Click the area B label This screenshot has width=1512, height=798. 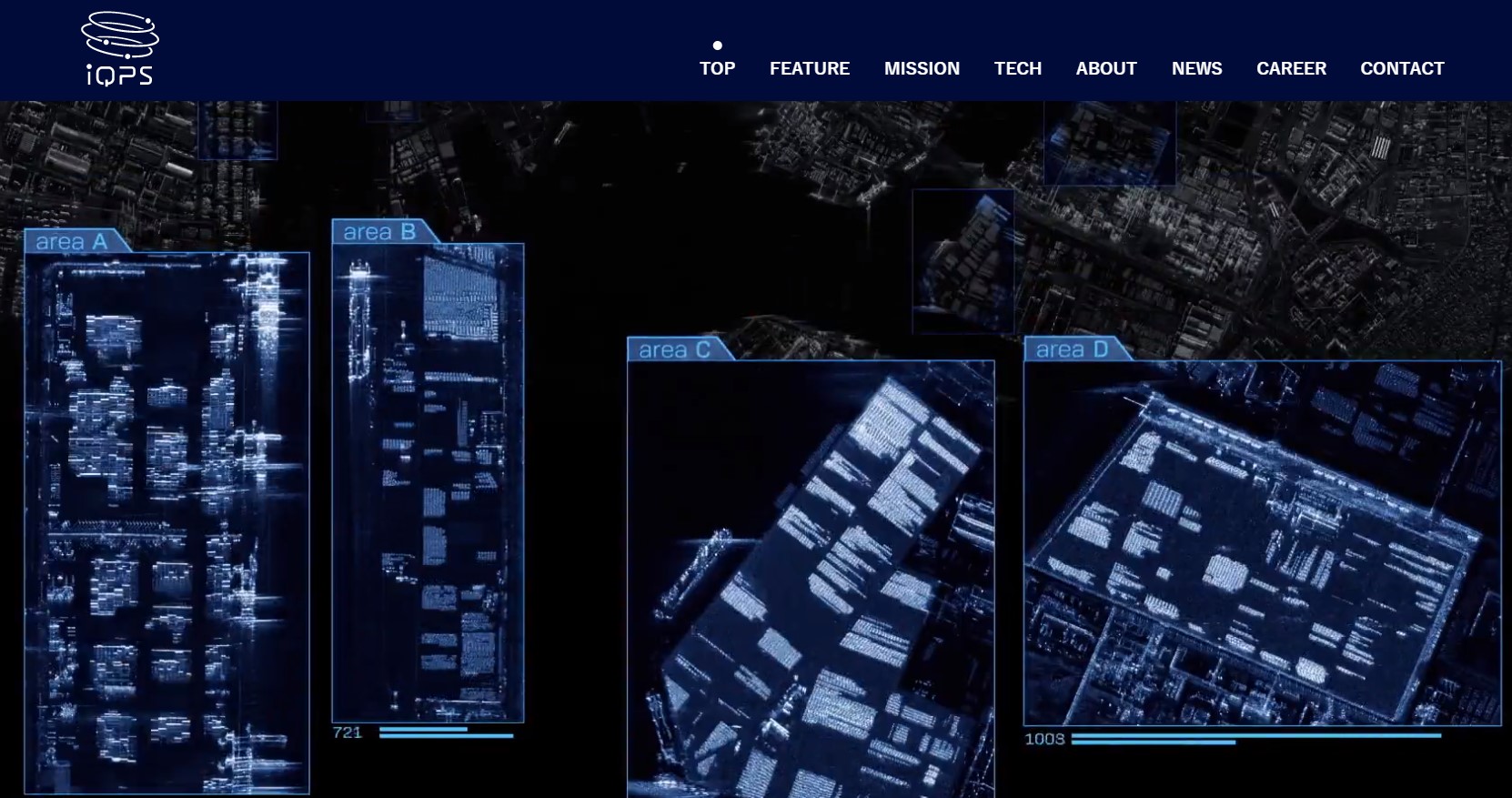click(x=379, y=232)
